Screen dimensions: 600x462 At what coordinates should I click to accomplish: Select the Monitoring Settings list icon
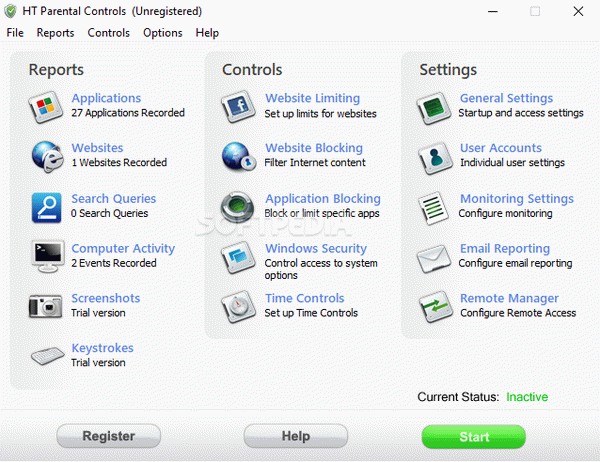[x=433, y=208]
